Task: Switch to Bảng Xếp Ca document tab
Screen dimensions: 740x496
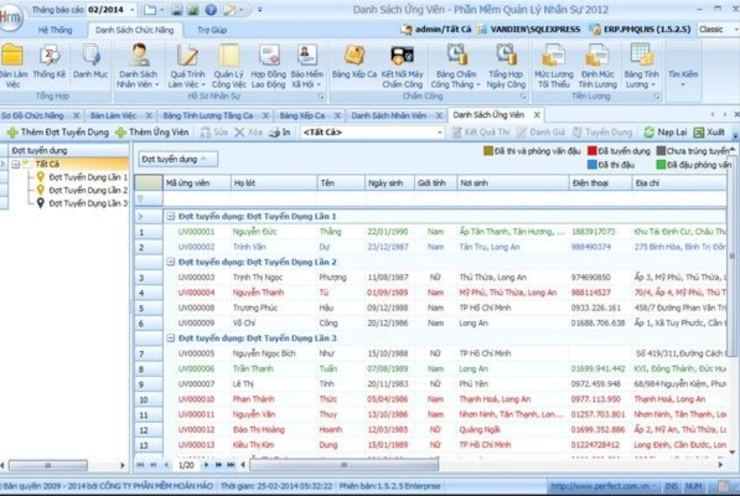Action: click(x=302, y=115)
